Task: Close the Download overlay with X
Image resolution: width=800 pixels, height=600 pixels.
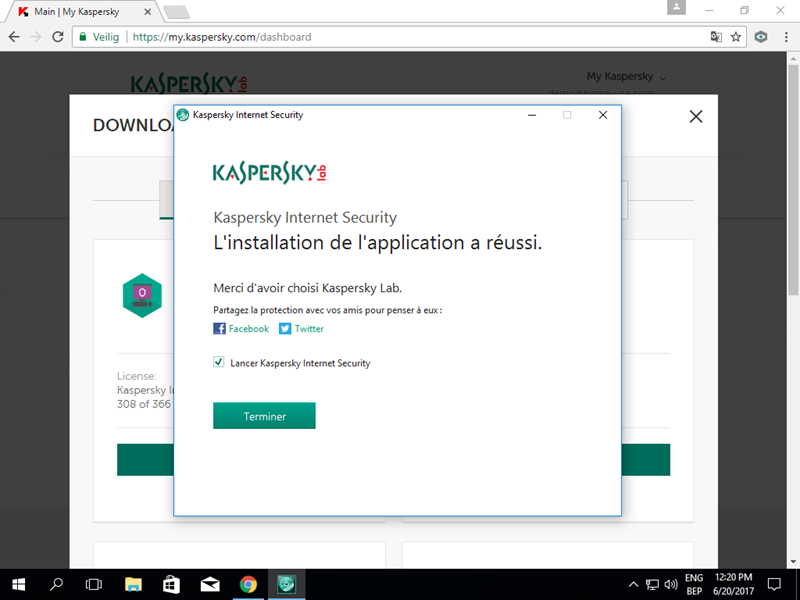Action: (696, 117)
